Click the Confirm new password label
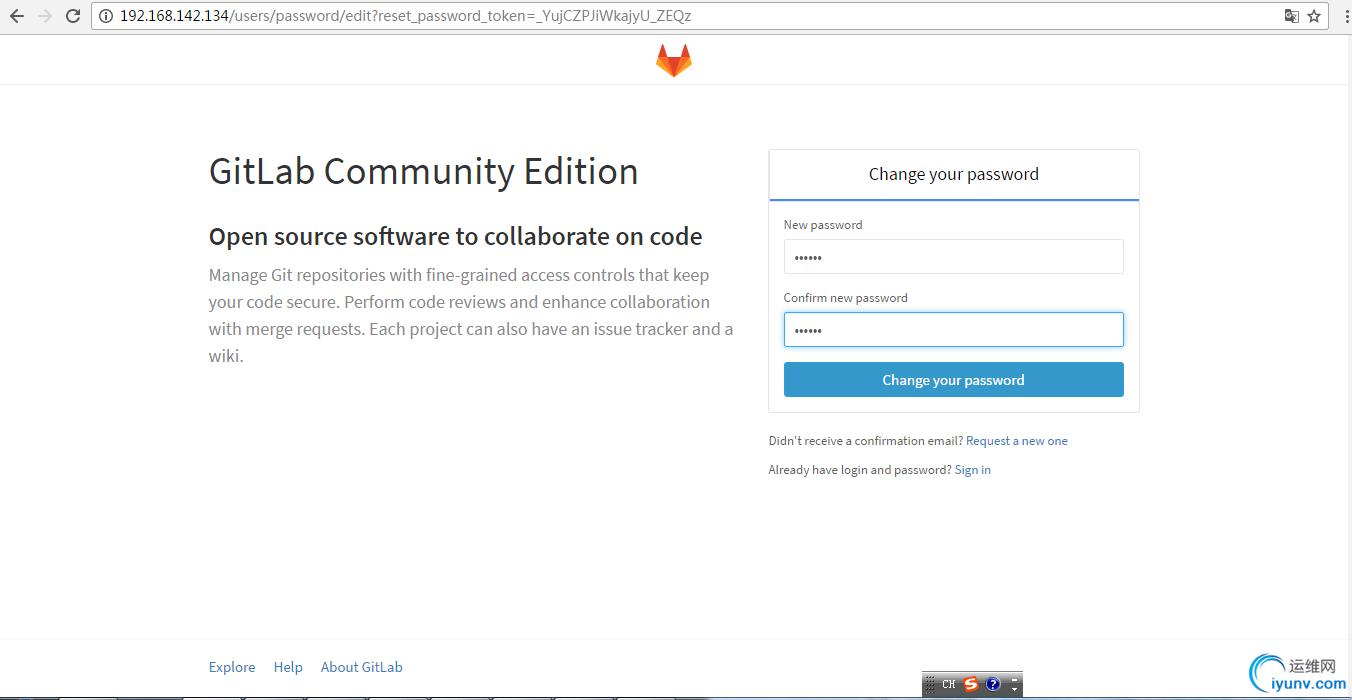Screen dimensions: 1352x700 point(846,298)
